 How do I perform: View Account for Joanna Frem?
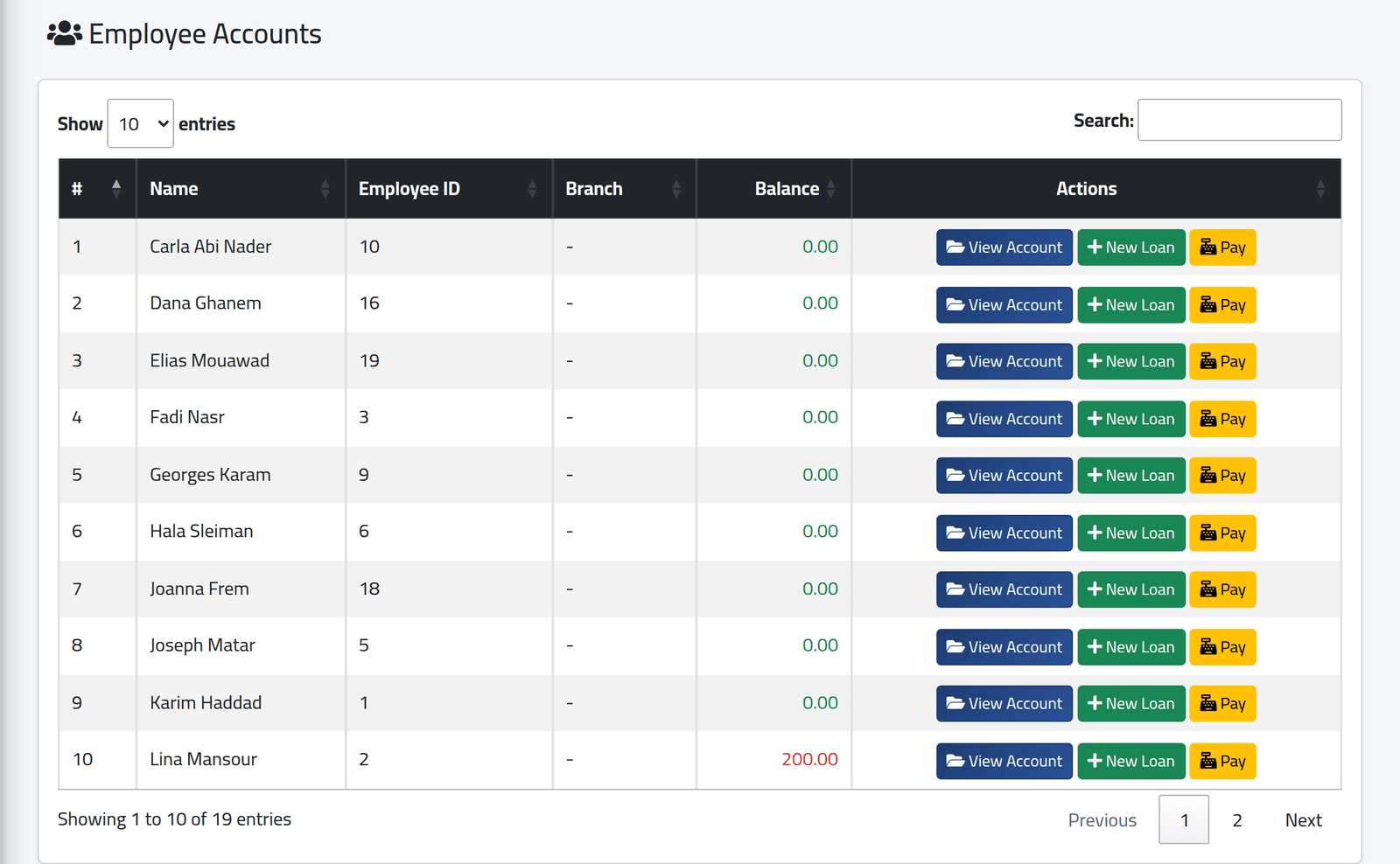click(1004, 589)
